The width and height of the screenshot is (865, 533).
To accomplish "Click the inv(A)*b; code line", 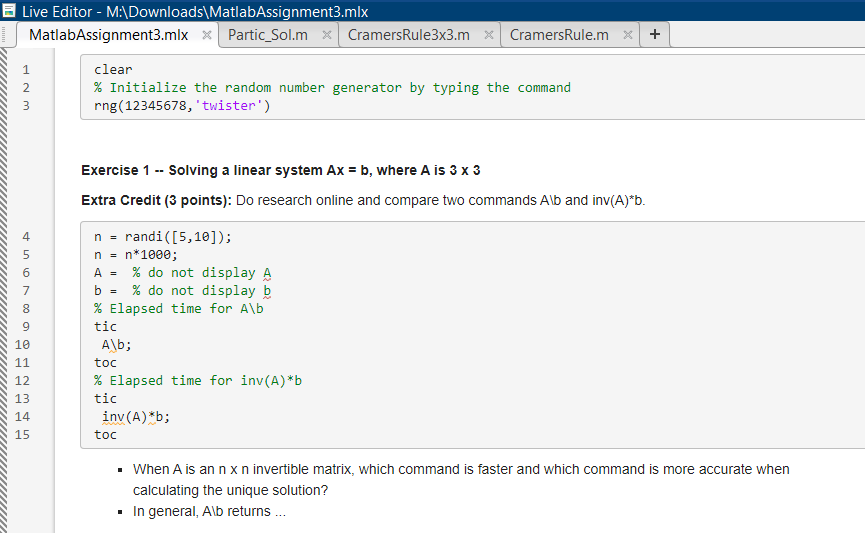I will [x=136, y=417].
